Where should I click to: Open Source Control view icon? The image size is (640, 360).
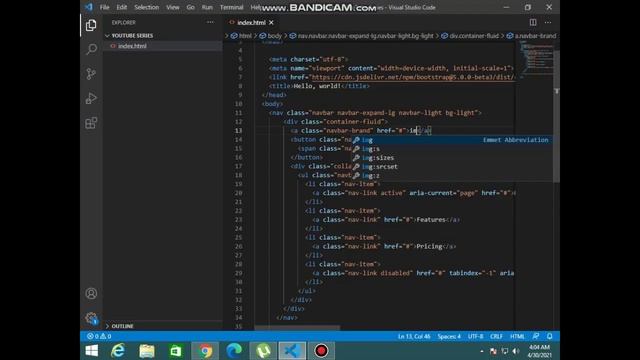(x=91, y=74)
